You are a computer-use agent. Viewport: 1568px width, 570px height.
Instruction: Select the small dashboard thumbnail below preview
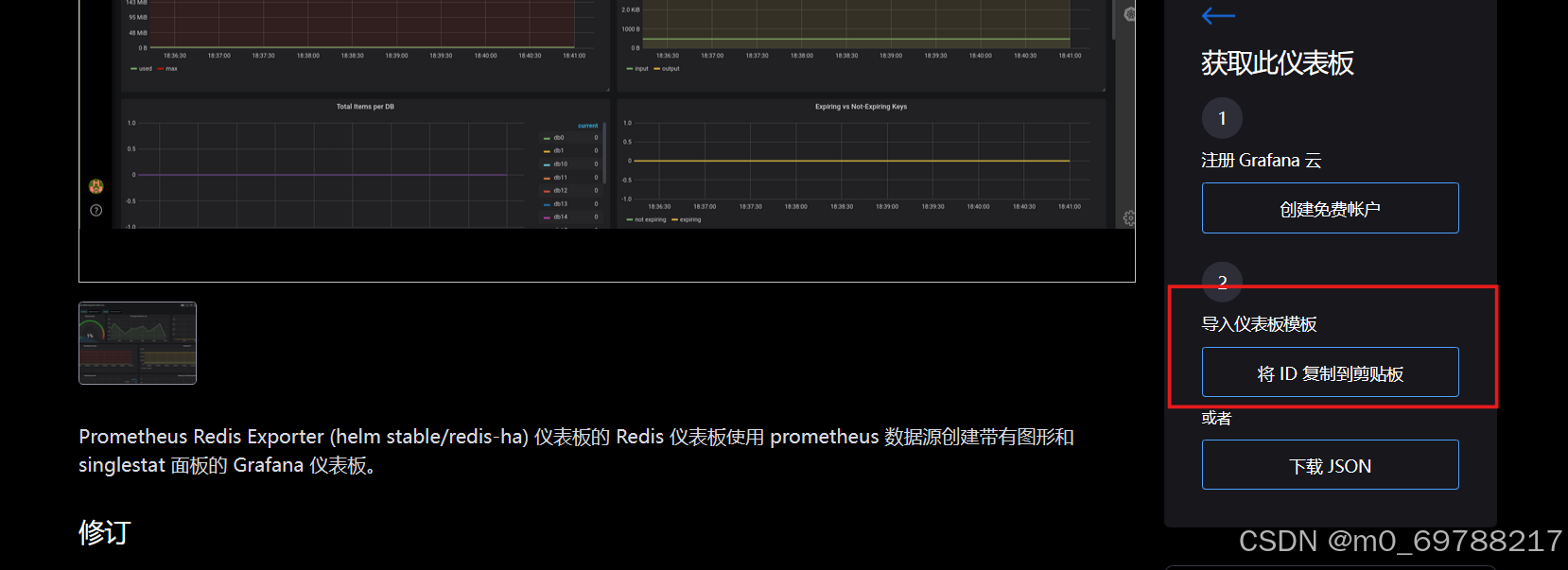click(137, 343)
